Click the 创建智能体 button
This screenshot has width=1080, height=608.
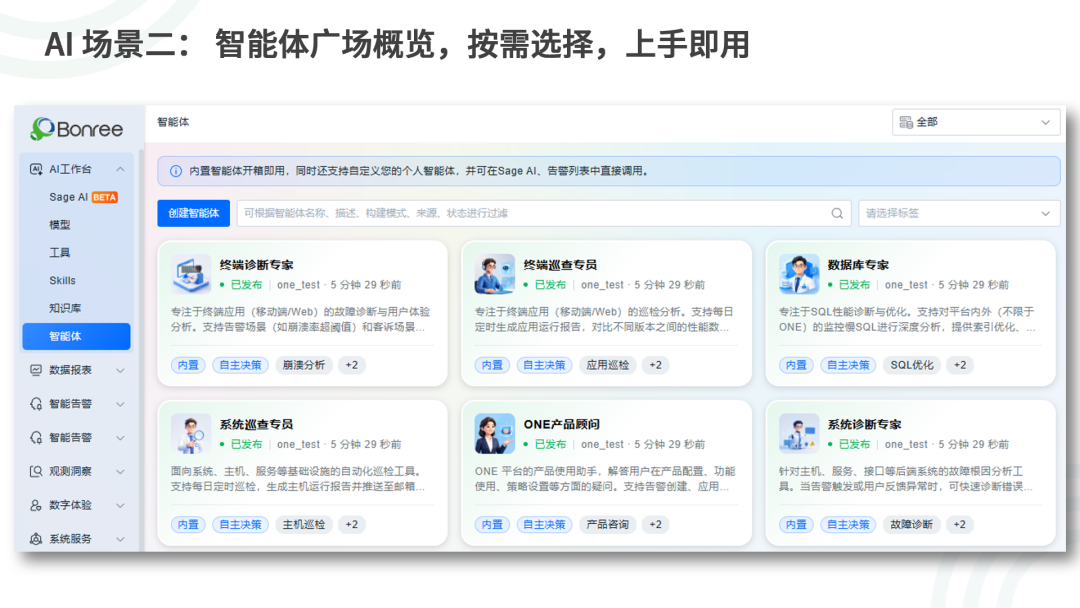click(x=194, y=213)
